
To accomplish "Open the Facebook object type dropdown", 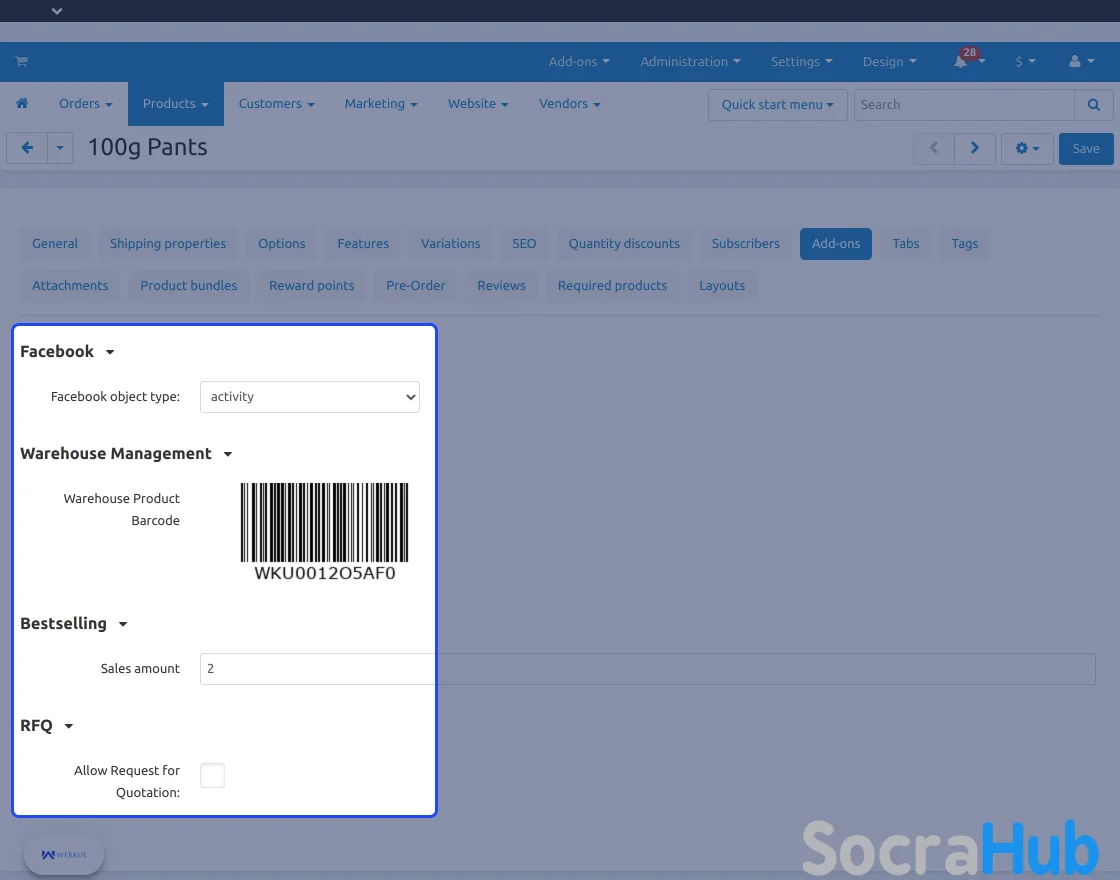I will coord(310,396).
